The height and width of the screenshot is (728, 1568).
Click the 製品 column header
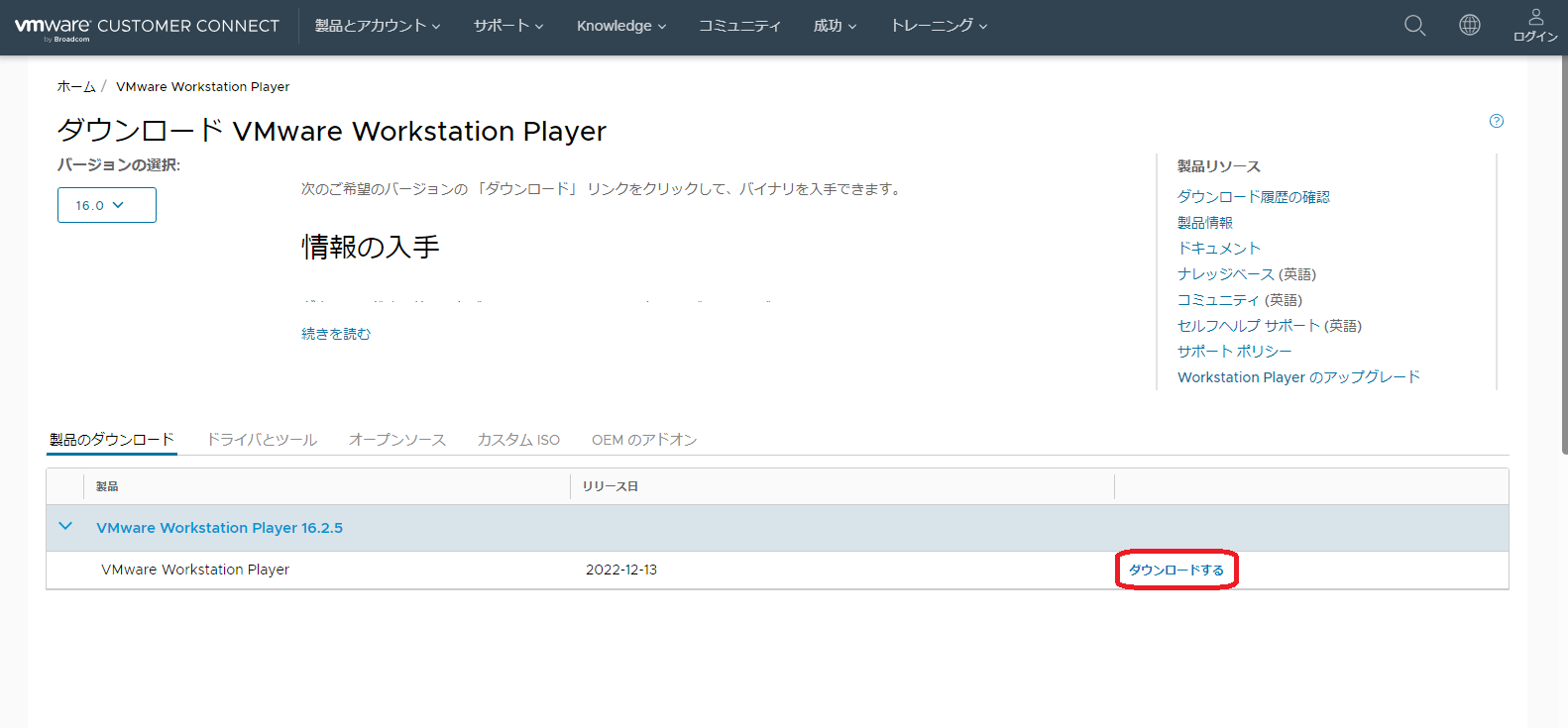(107, 486)
